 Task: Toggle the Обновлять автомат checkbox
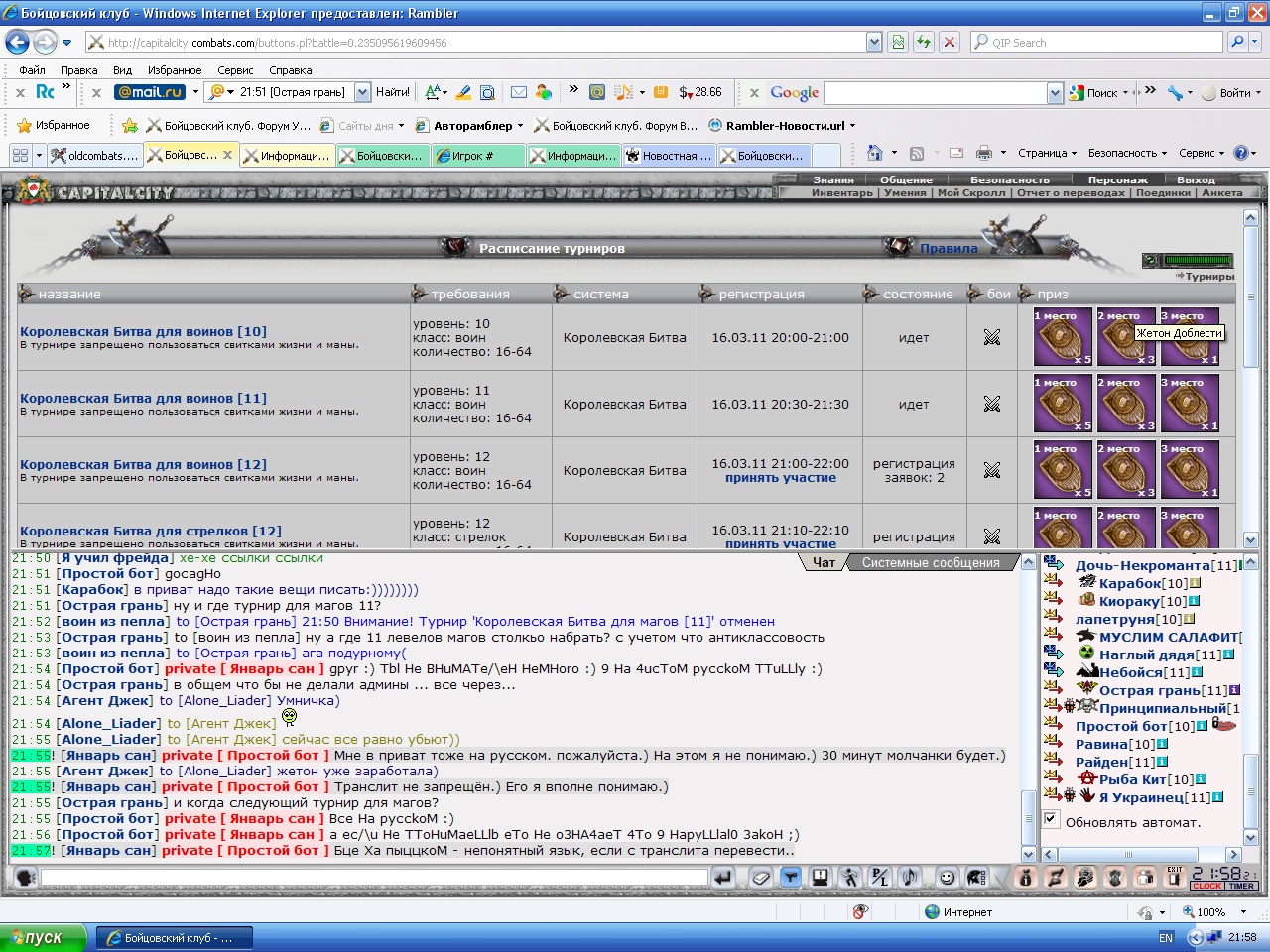click(1051, 819)
